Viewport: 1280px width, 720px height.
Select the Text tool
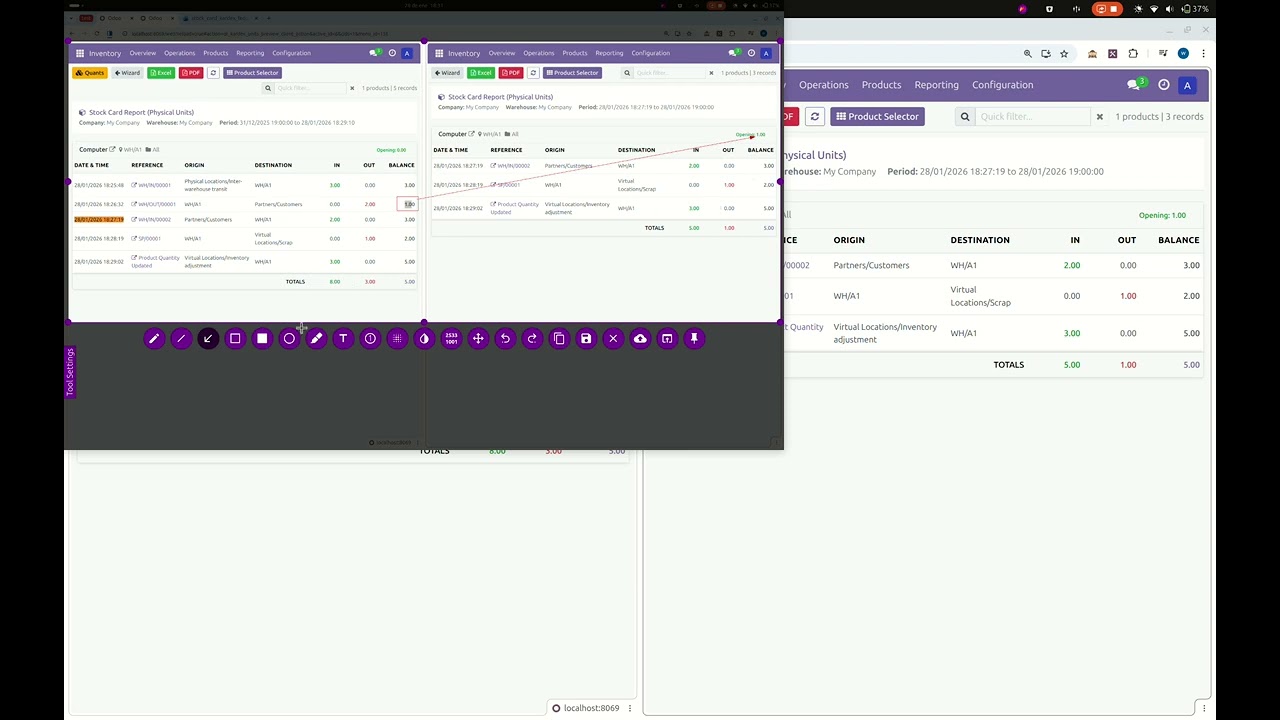click(343, 339)
